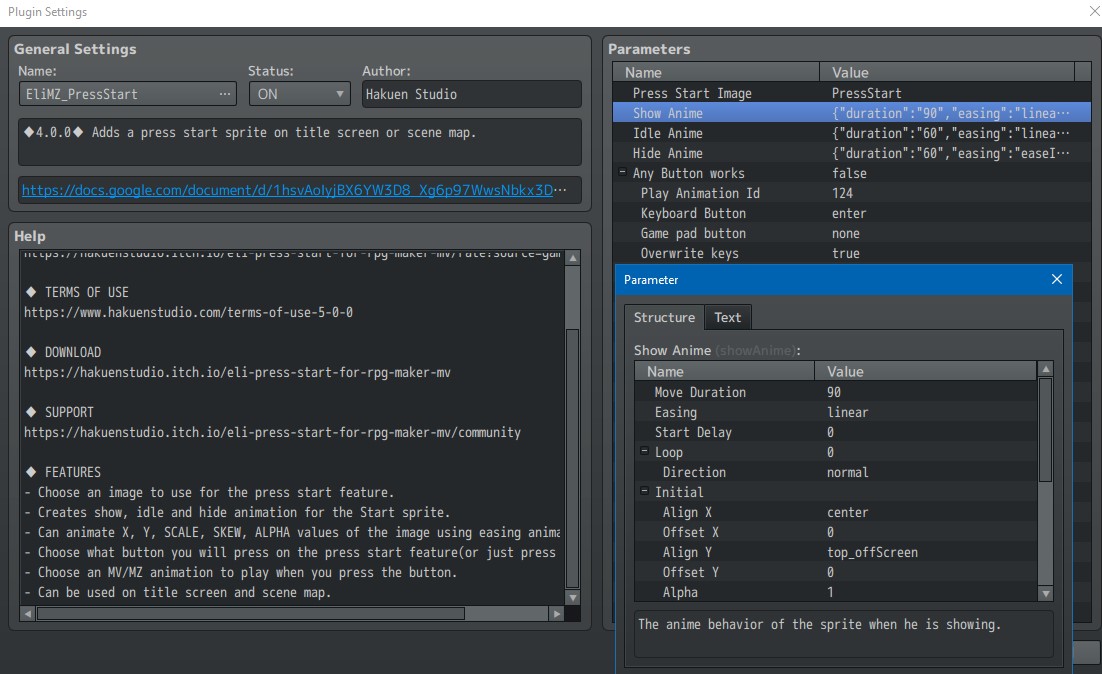This screenshot has width=1102, height=674.
Task: Click the Author field Hakuen Studio
Action: point(471,93)
